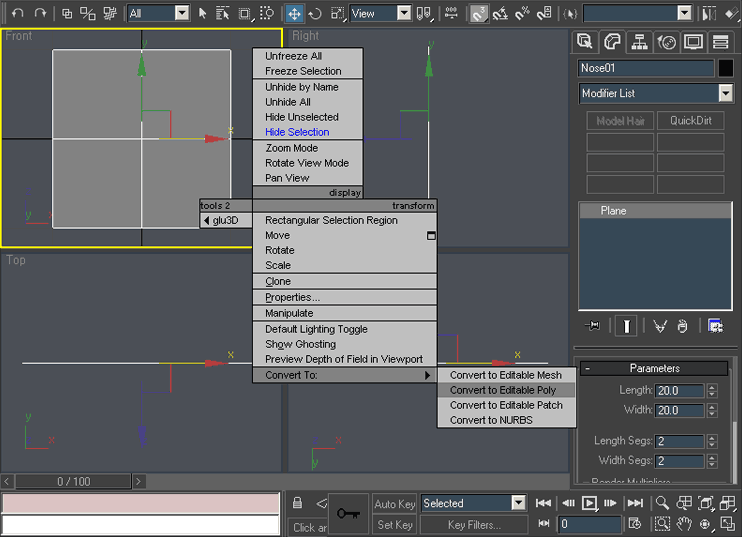
Task: Activate the Pan View hand tool
Action: point(684,523)
